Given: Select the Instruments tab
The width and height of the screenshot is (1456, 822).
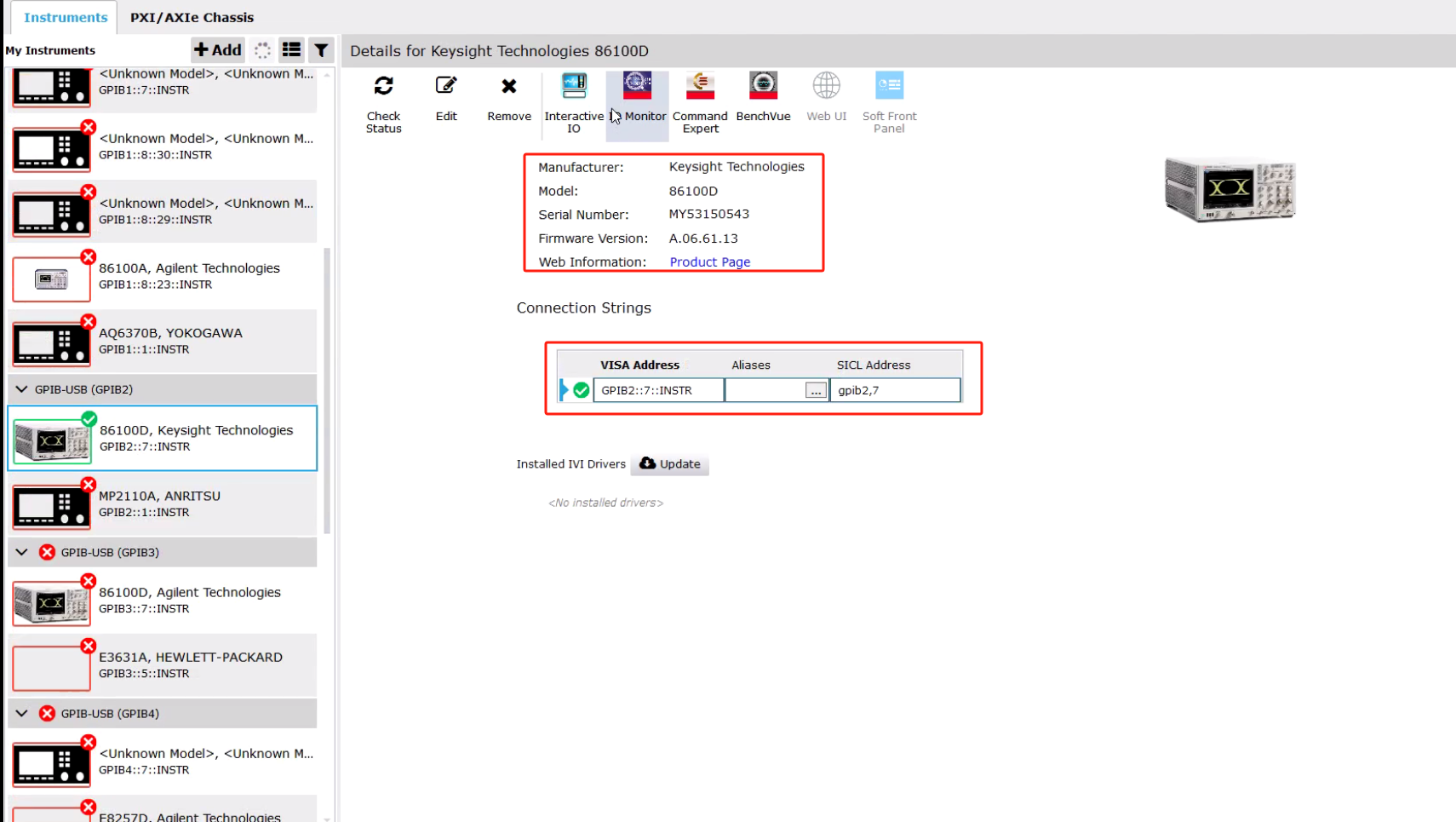Looking at the screenshot, I should click(x=66, y=17).
